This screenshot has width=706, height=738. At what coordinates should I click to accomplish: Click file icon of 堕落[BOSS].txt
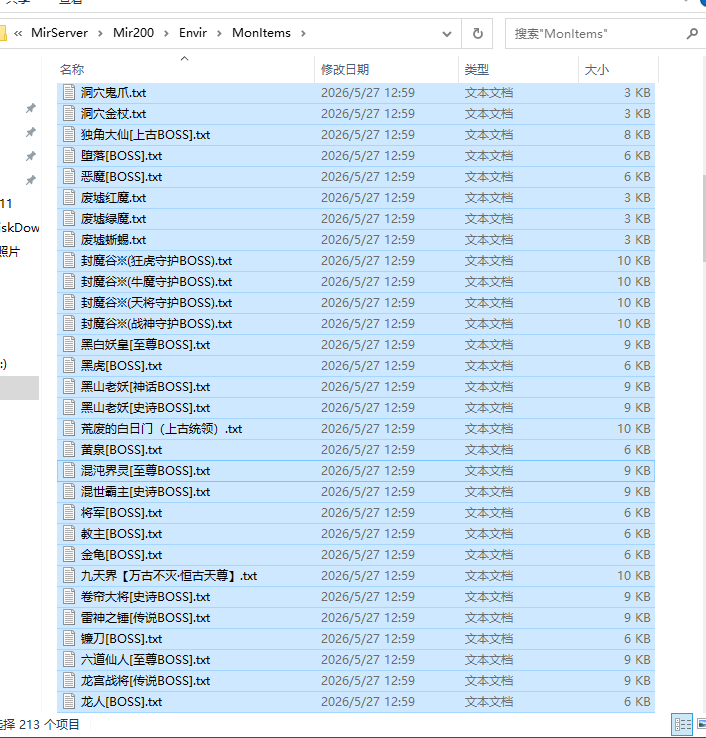click(x=69, y=155)
